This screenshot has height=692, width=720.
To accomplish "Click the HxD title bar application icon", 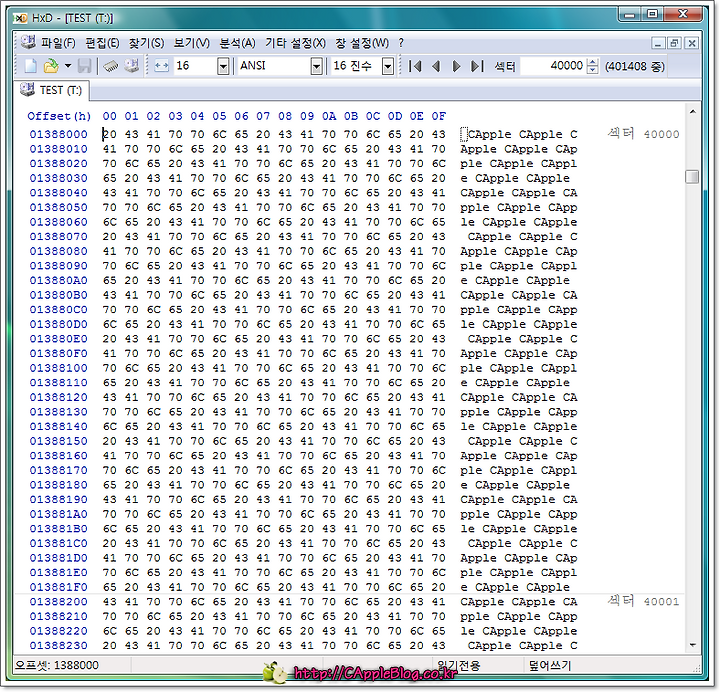I will point(20,18).
